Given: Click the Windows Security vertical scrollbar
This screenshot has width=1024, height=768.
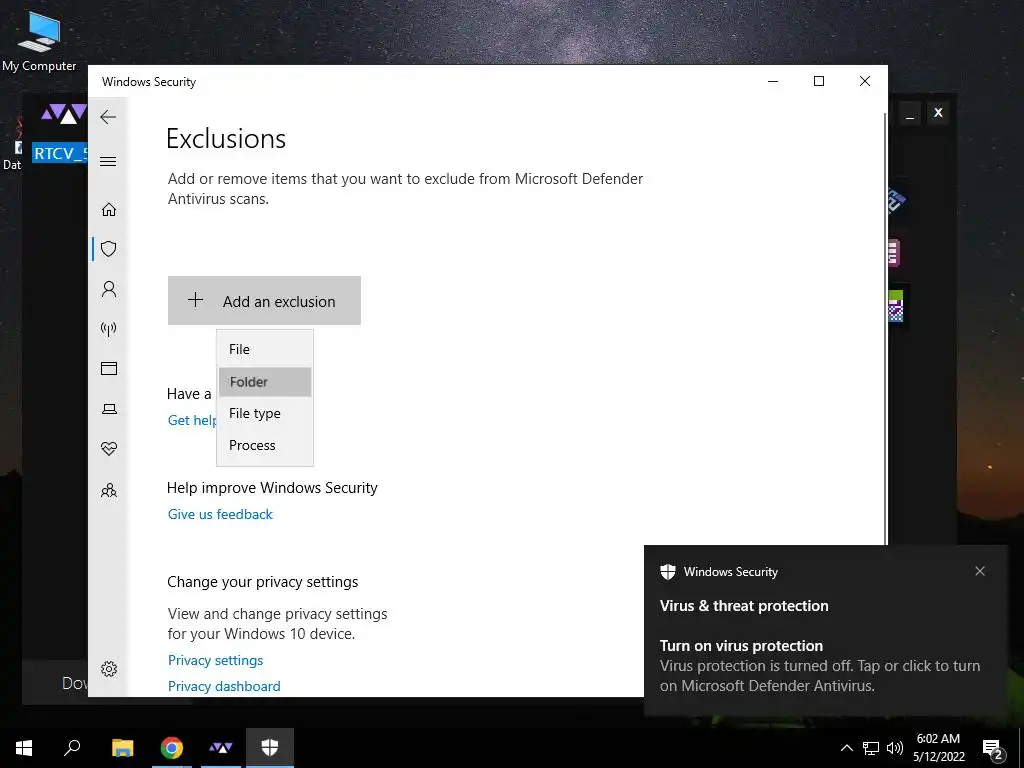Looking at the screenshot, I should click(x=885, y=327).
